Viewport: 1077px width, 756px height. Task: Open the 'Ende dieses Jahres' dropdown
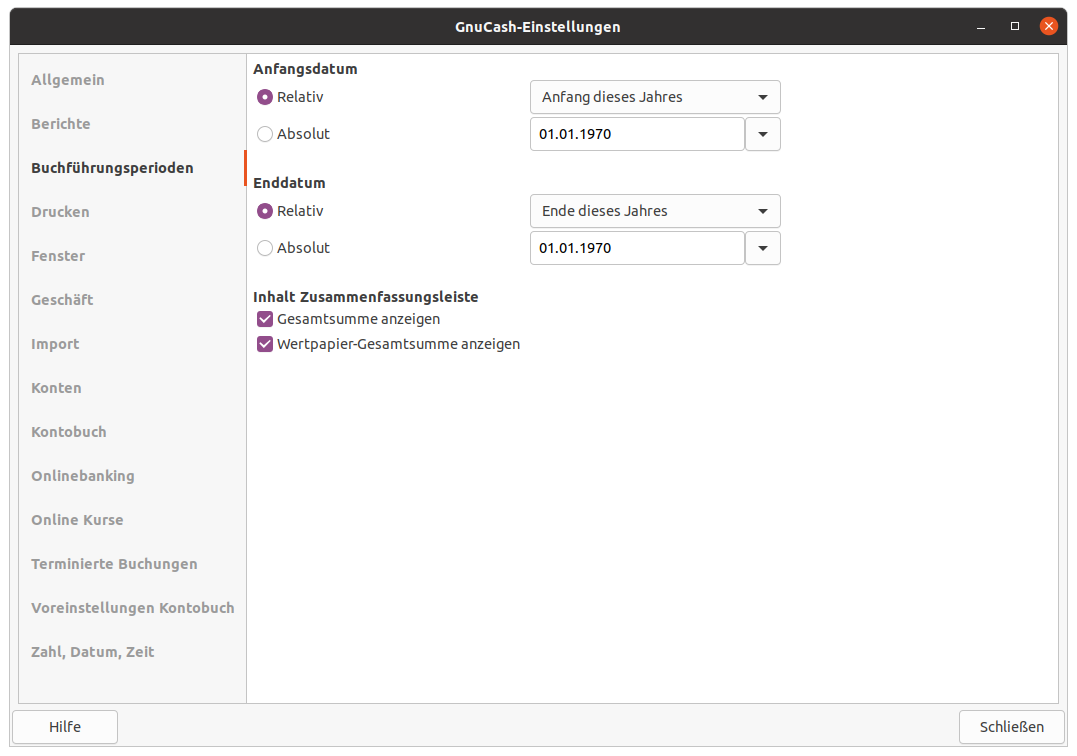pos(654,211)
